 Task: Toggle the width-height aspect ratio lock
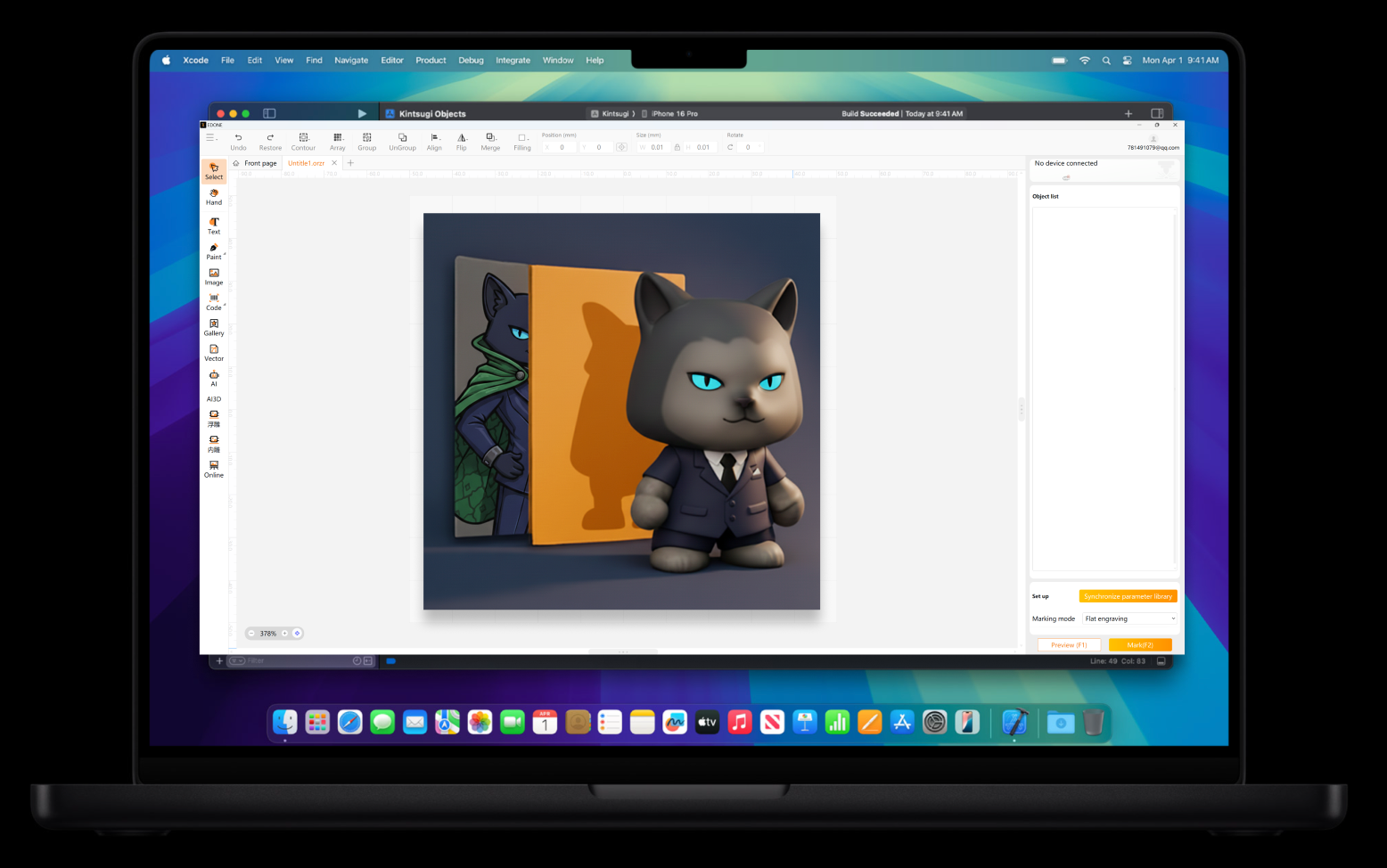677,147
